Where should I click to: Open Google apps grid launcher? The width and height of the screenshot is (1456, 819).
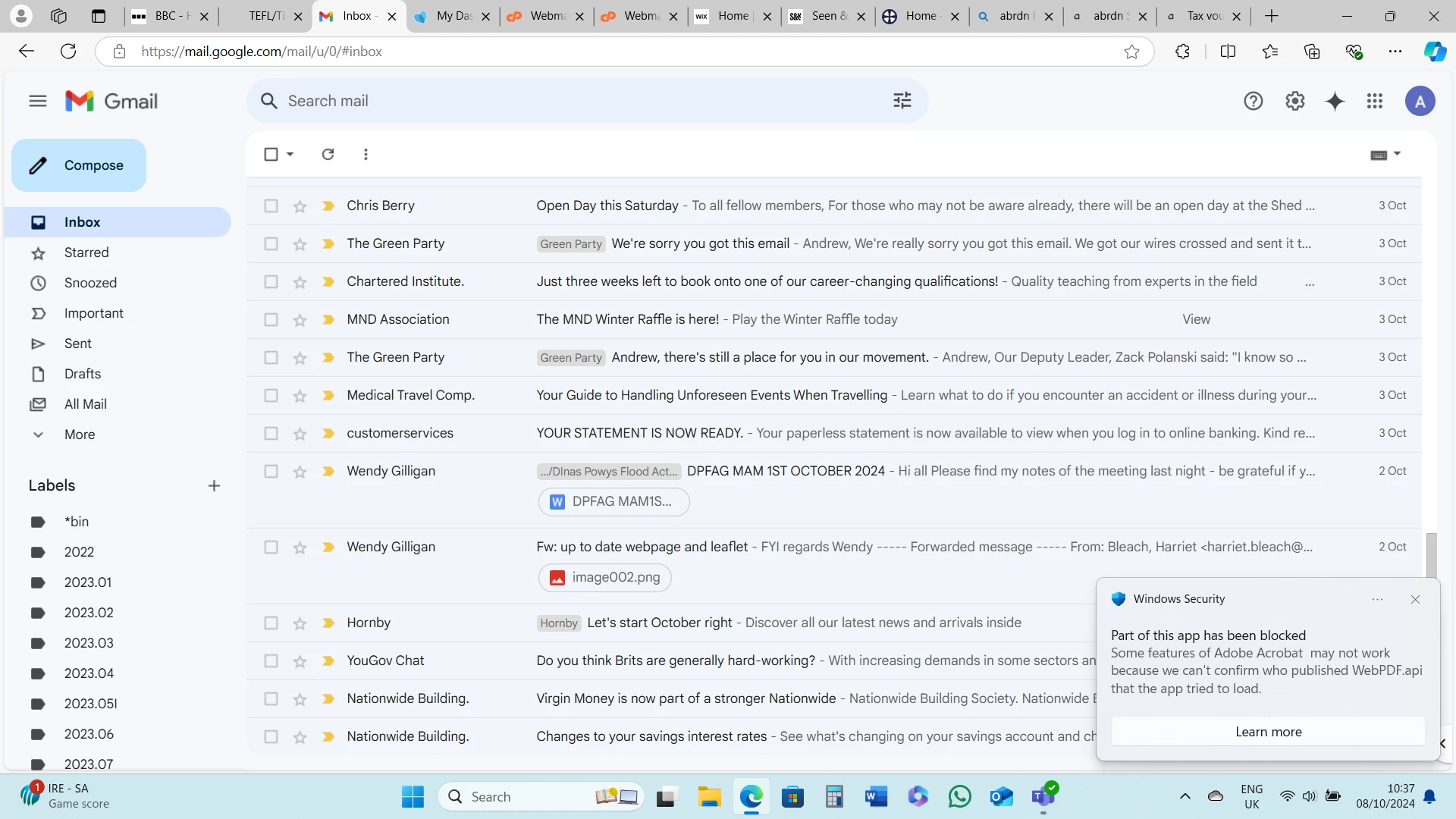1375,101
